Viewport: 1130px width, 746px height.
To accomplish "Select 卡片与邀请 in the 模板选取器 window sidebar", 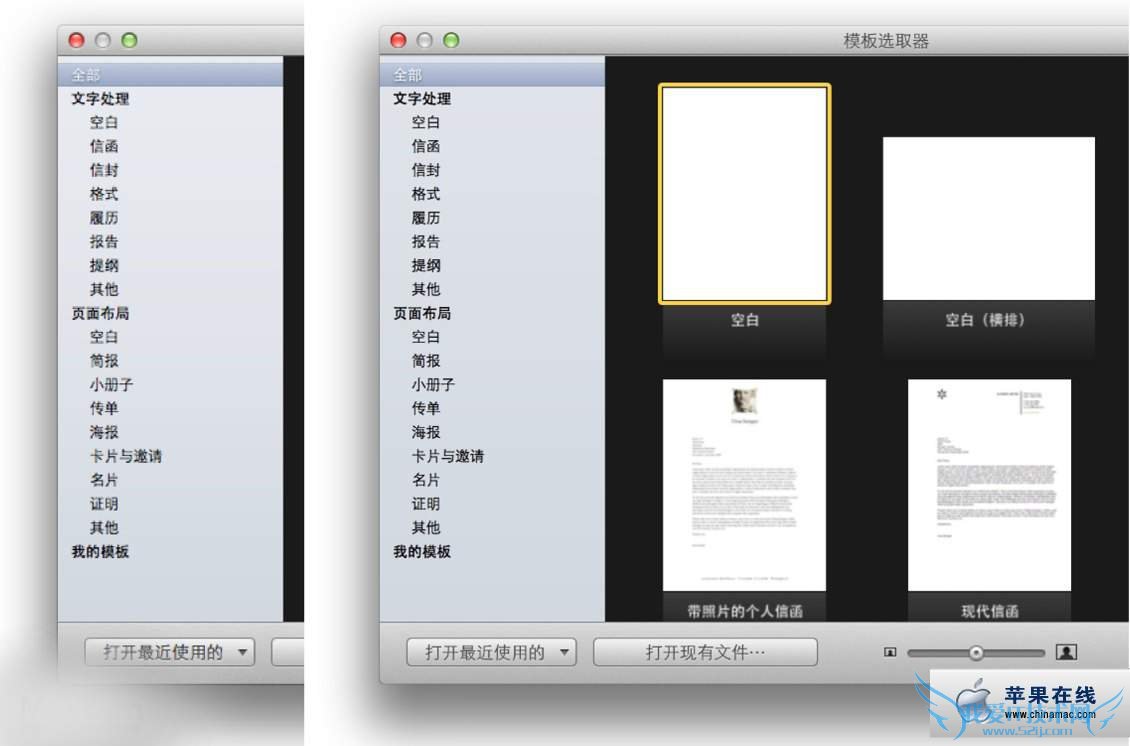I will coord(447,457).
